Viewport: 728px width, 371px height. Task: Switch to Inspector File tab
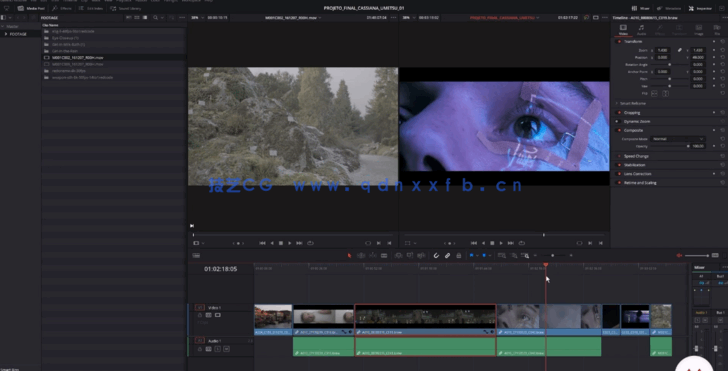tap(717, 30)
